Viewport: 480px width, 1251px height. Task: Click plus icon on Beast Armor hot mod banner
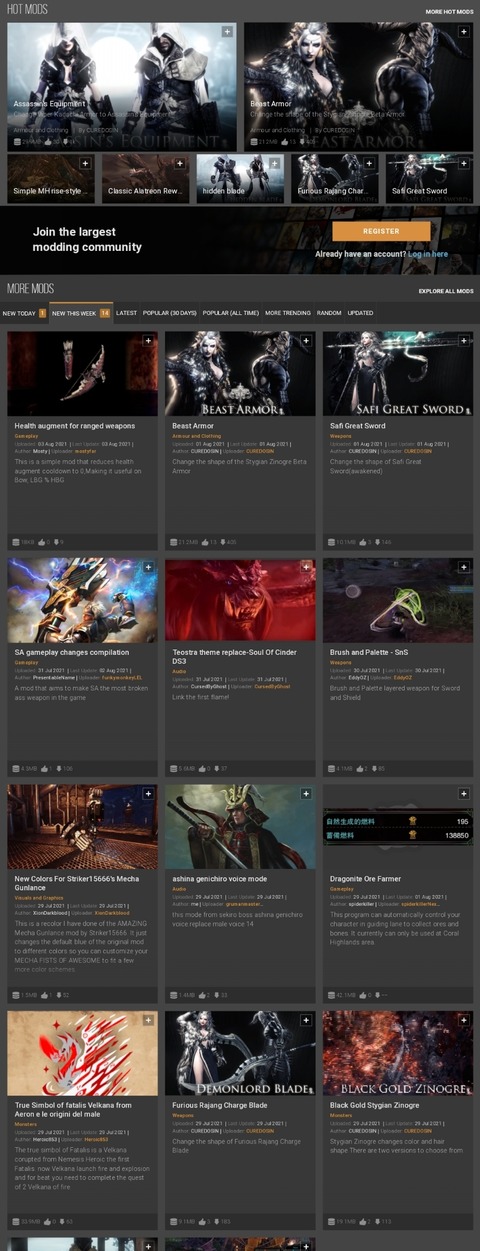[x=464, y=32]
